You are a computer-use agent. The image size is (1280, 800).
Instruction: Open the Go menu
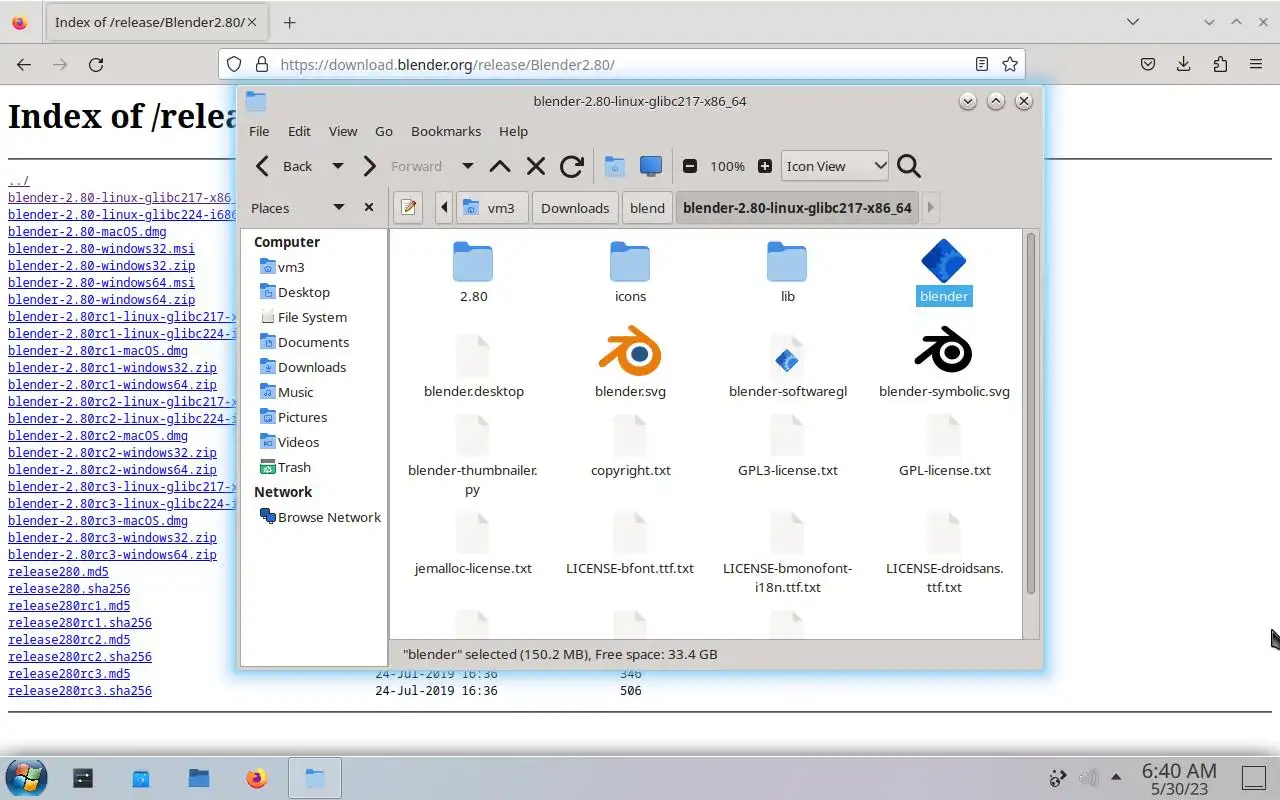(384, 131)
